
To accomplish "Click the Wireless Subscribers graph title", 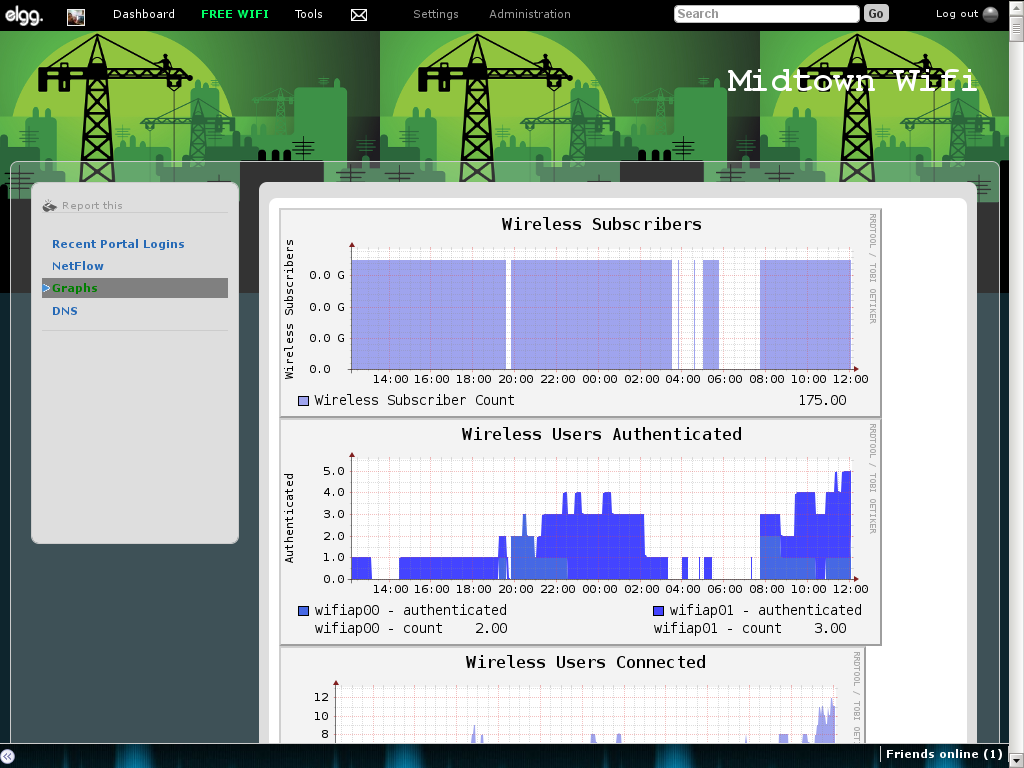I will pyautogui.click(x=601, y=225).
